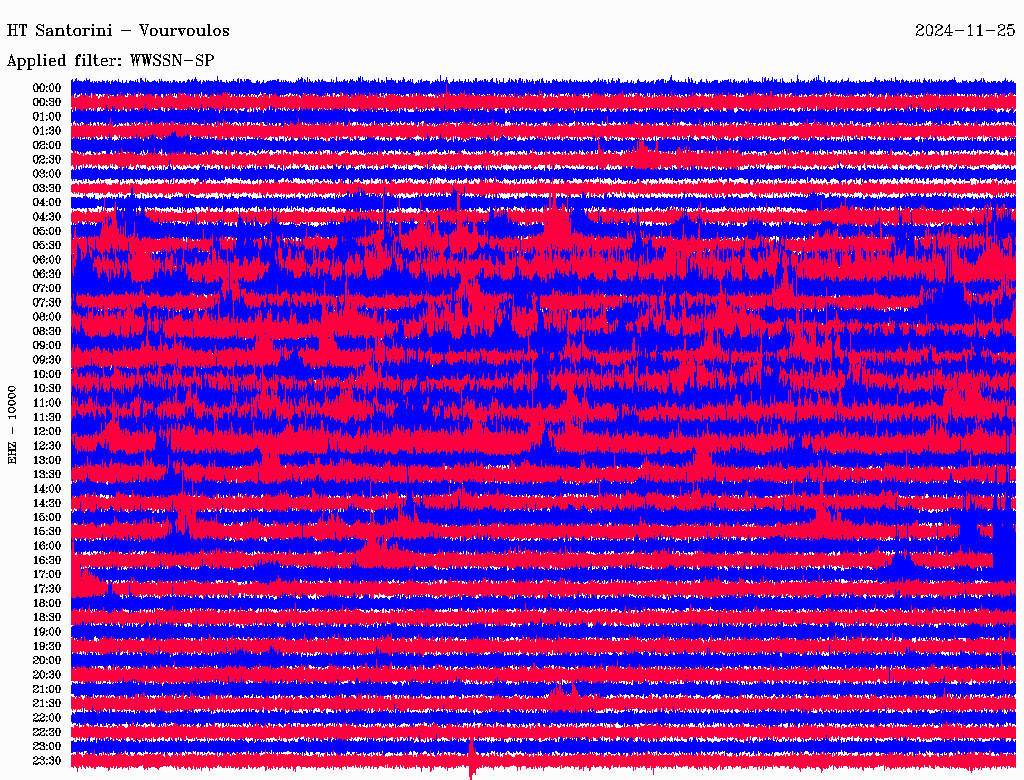Select the 14:00 time label
1024x780 pixels.
(47, 489)
